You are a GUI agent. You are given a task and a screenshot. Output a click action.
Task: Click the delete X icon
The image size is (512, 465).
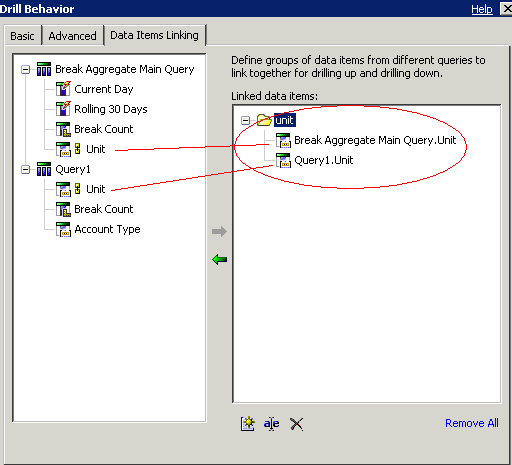coord(296,424)
